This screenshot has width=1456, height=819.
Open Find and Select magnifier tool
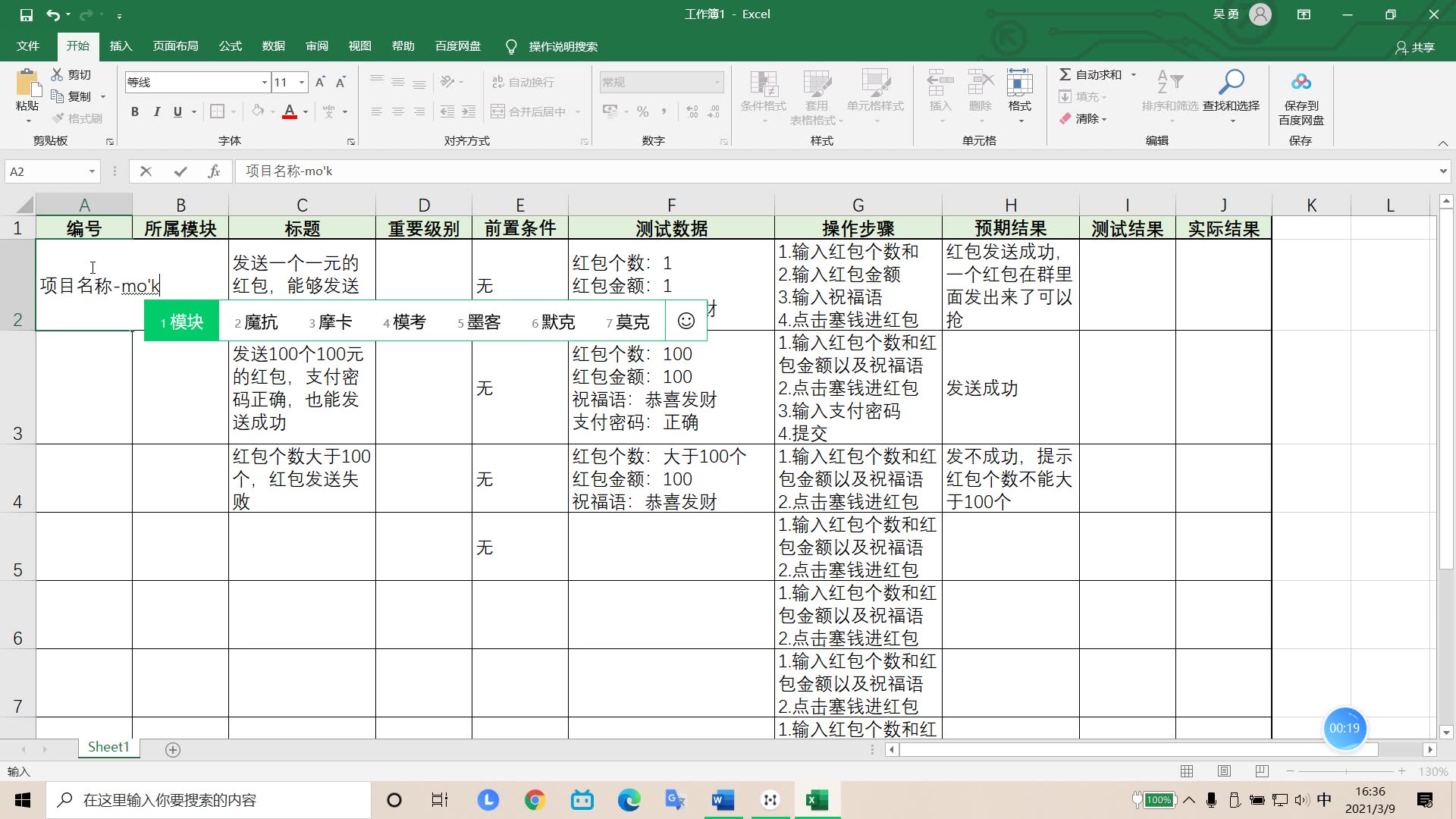coord(1231,82)
